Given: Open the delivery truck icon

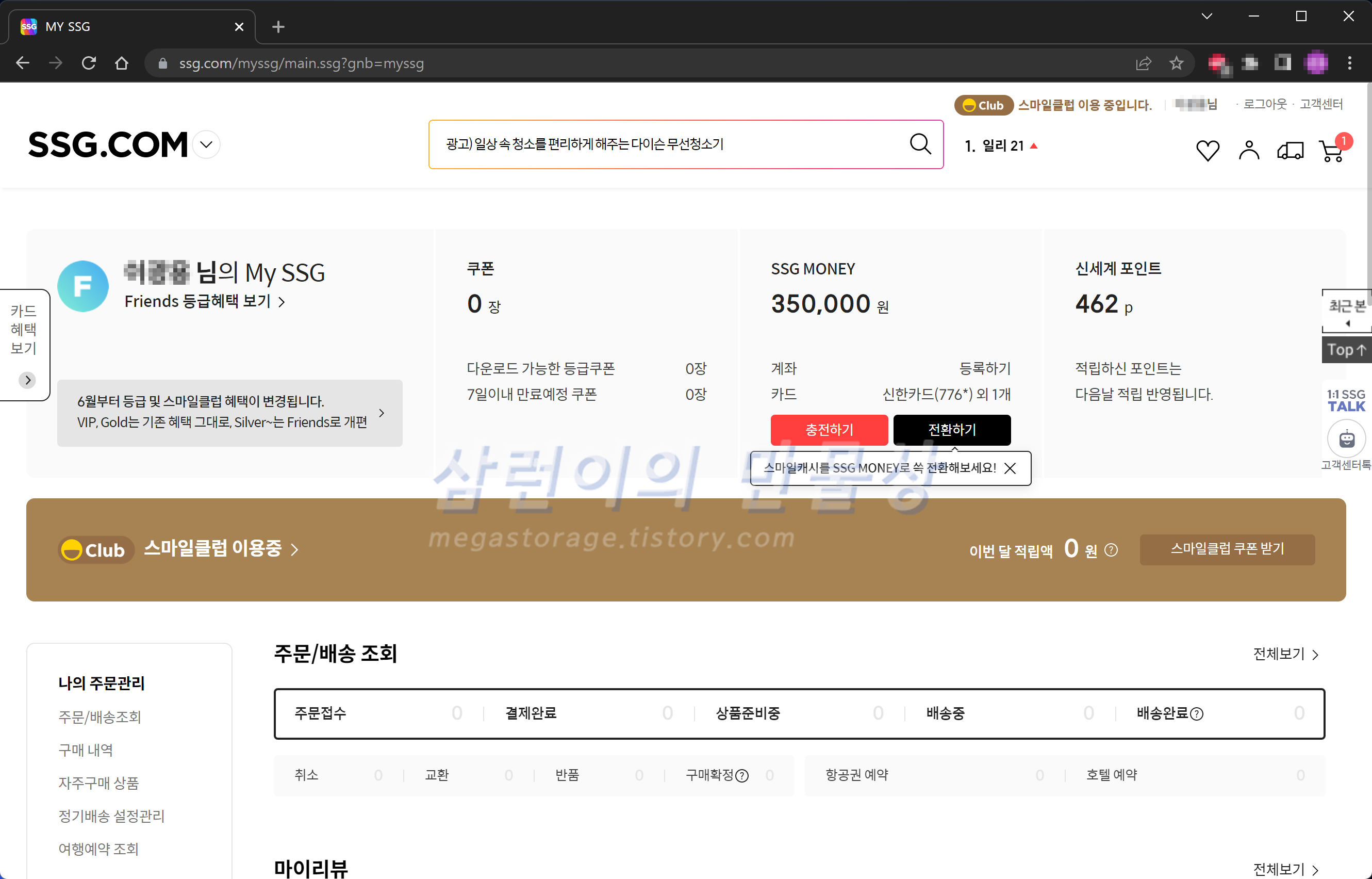Looking at the screenshot, I should click(1290, 150).
